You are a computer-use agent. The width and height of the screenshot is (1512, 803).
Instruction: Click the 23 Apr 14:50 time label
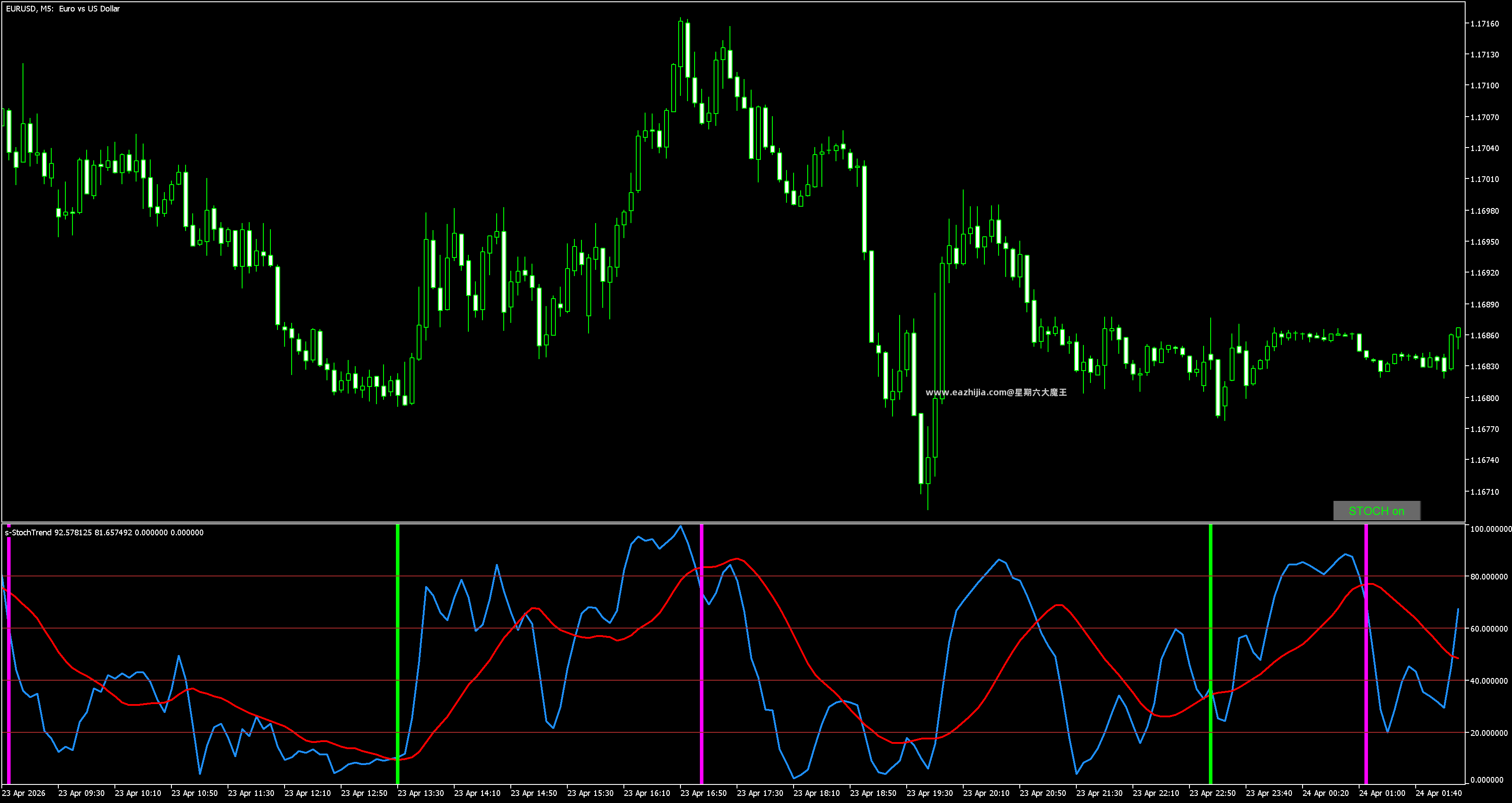click(x=534, y=794)
